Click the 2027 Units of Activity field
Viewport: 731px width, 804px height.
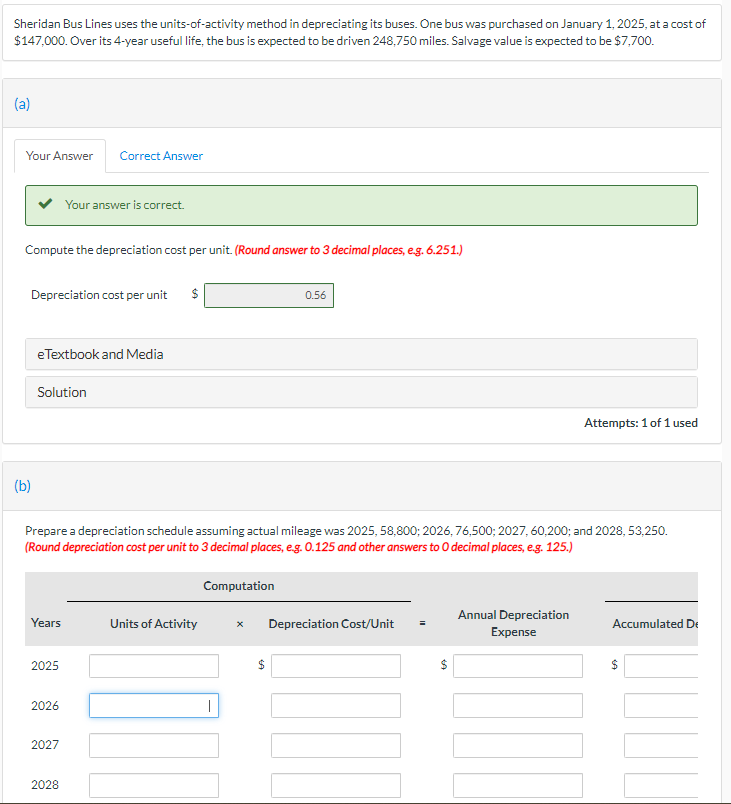(x=154, y=745)
